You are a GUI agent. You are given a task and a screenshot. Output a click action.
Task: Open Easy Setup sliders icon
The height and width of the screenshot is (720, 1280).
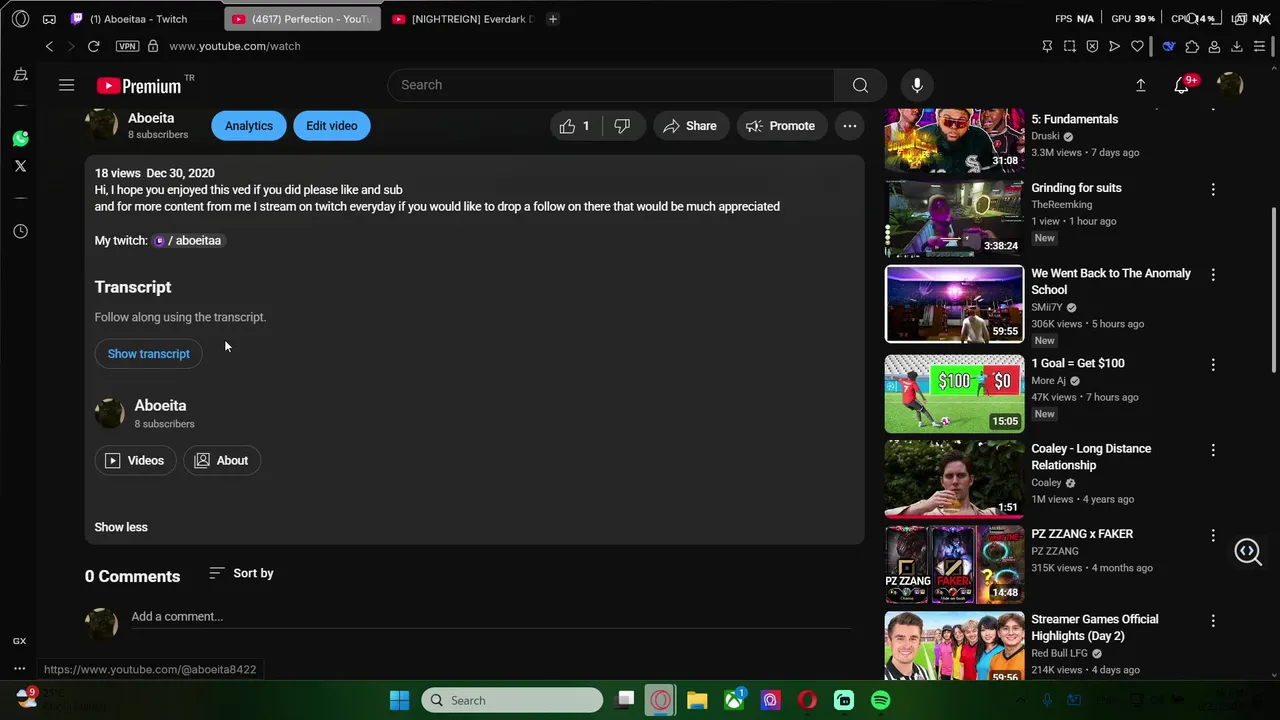click(1260, 46)
